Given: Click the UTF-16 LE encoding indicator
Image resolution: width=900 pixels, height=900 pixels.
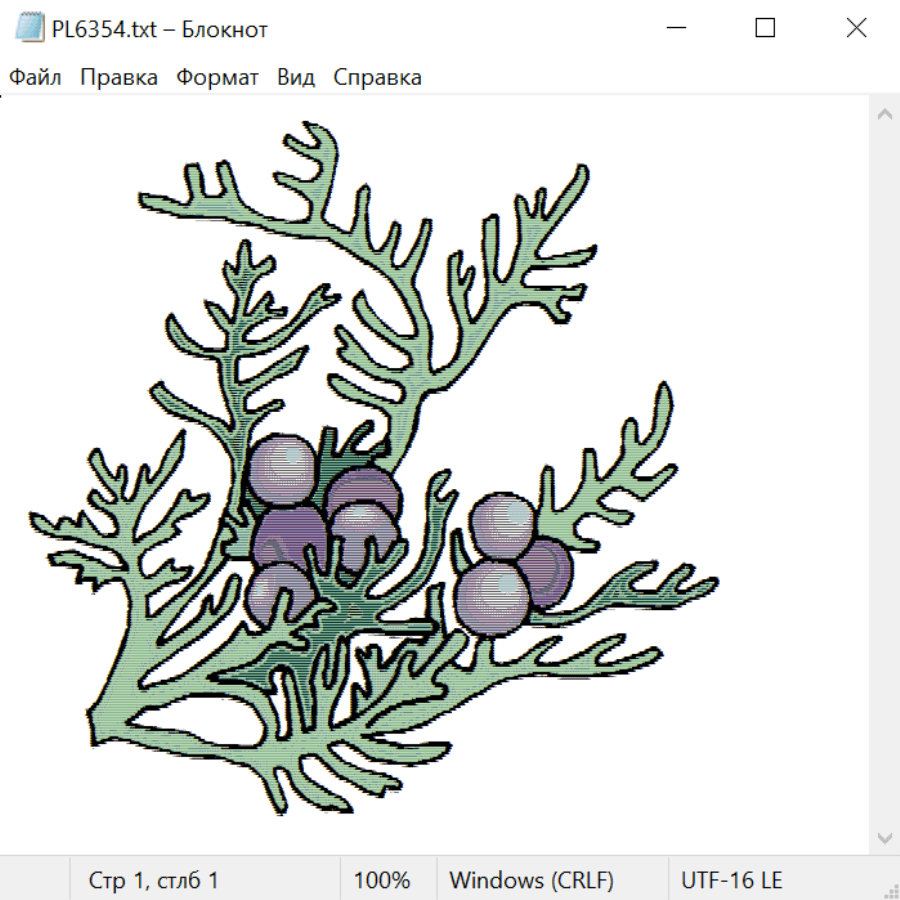Looking at the screenshot, I should (731, 881).
